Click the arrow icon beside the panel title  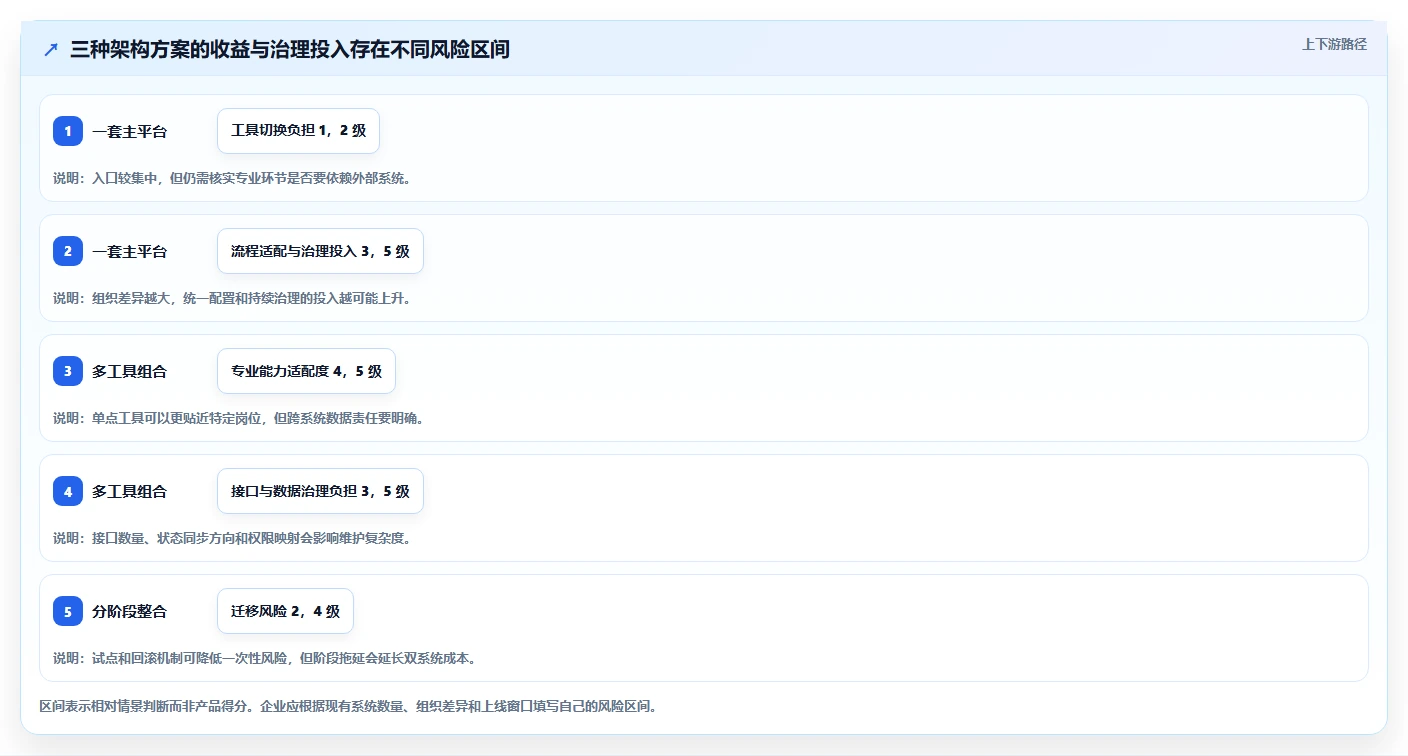51,50
